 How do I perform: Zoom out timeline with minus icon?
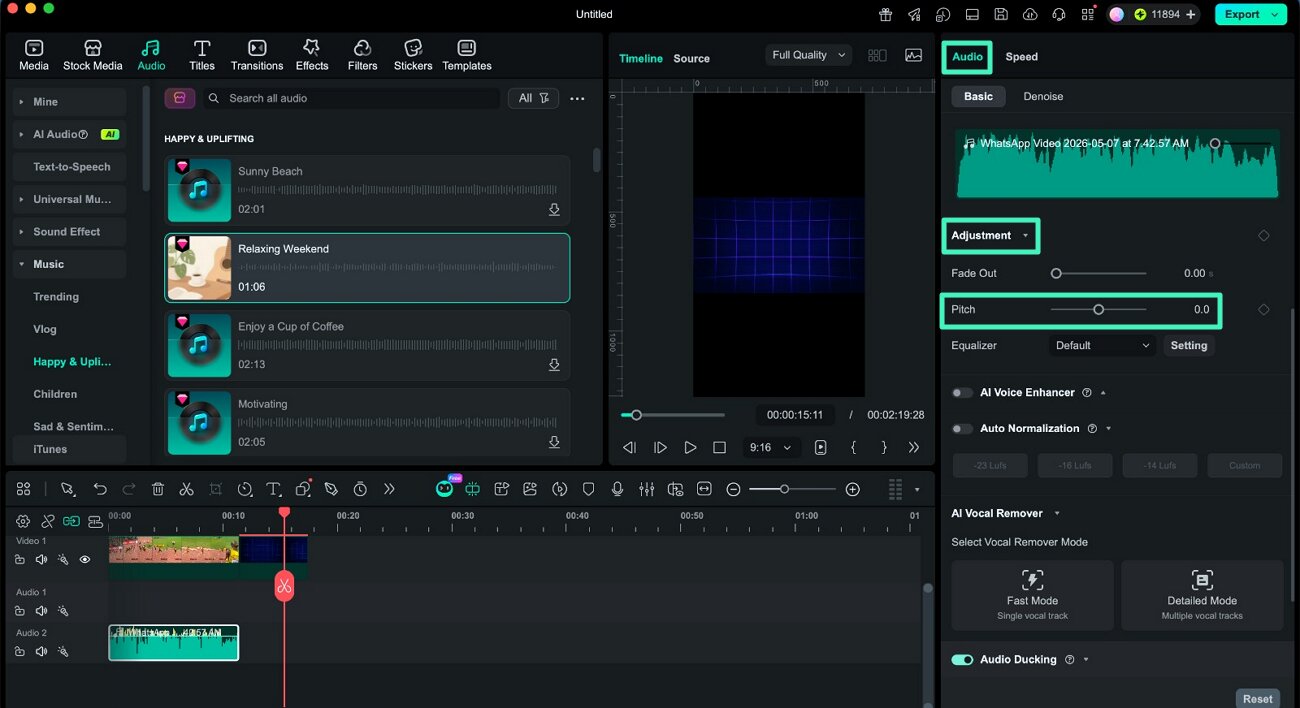733,489
